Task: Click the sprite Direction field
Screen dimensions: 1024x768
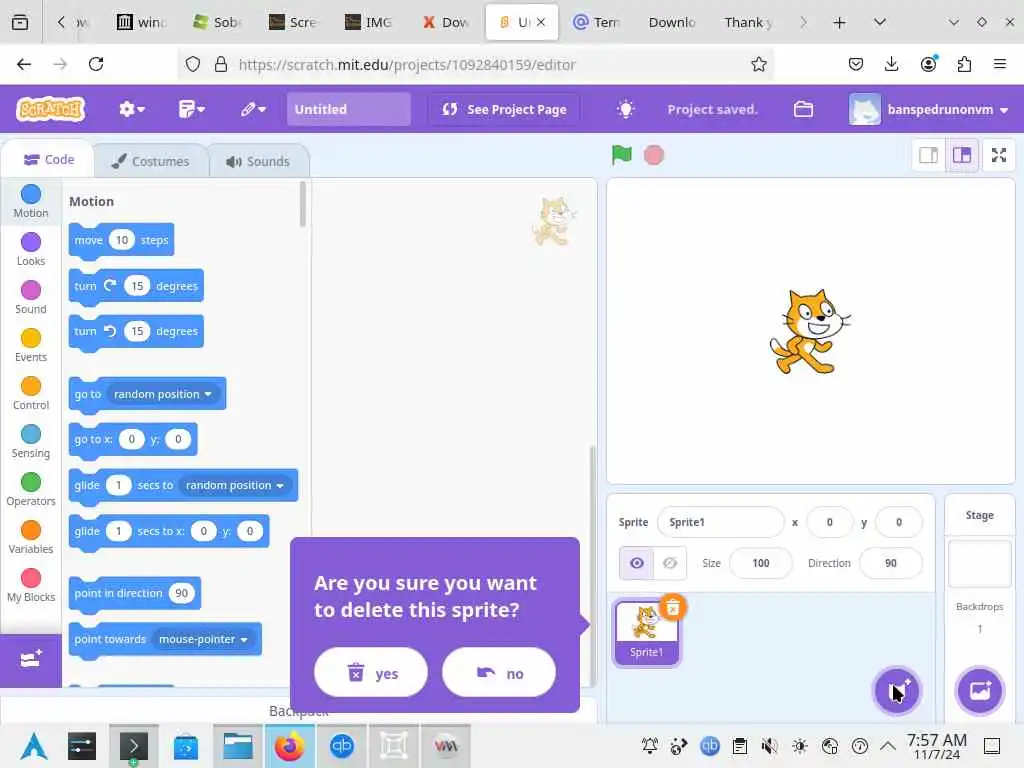Action: 891,563
